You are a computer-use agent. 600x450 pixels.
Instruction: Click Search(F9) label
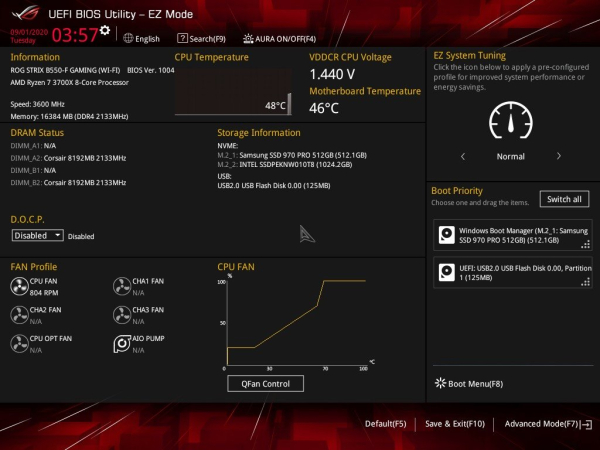click(x=207, y=39)
